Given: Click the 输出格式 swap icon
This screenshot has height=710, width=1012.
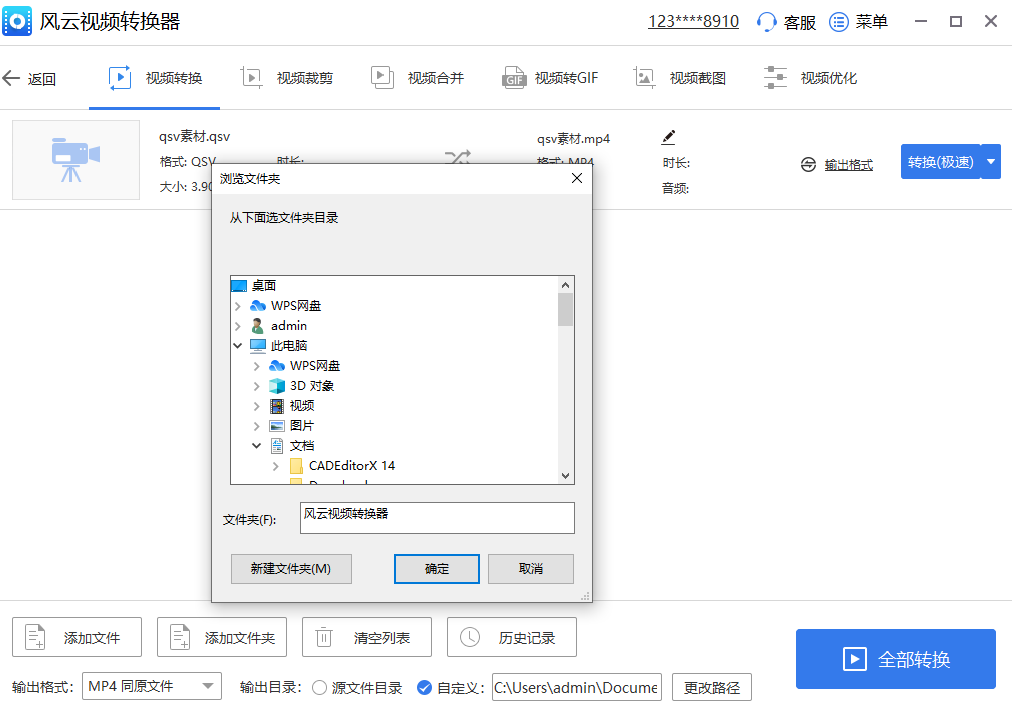Looking at the screenshot, I should click(808, 165).
